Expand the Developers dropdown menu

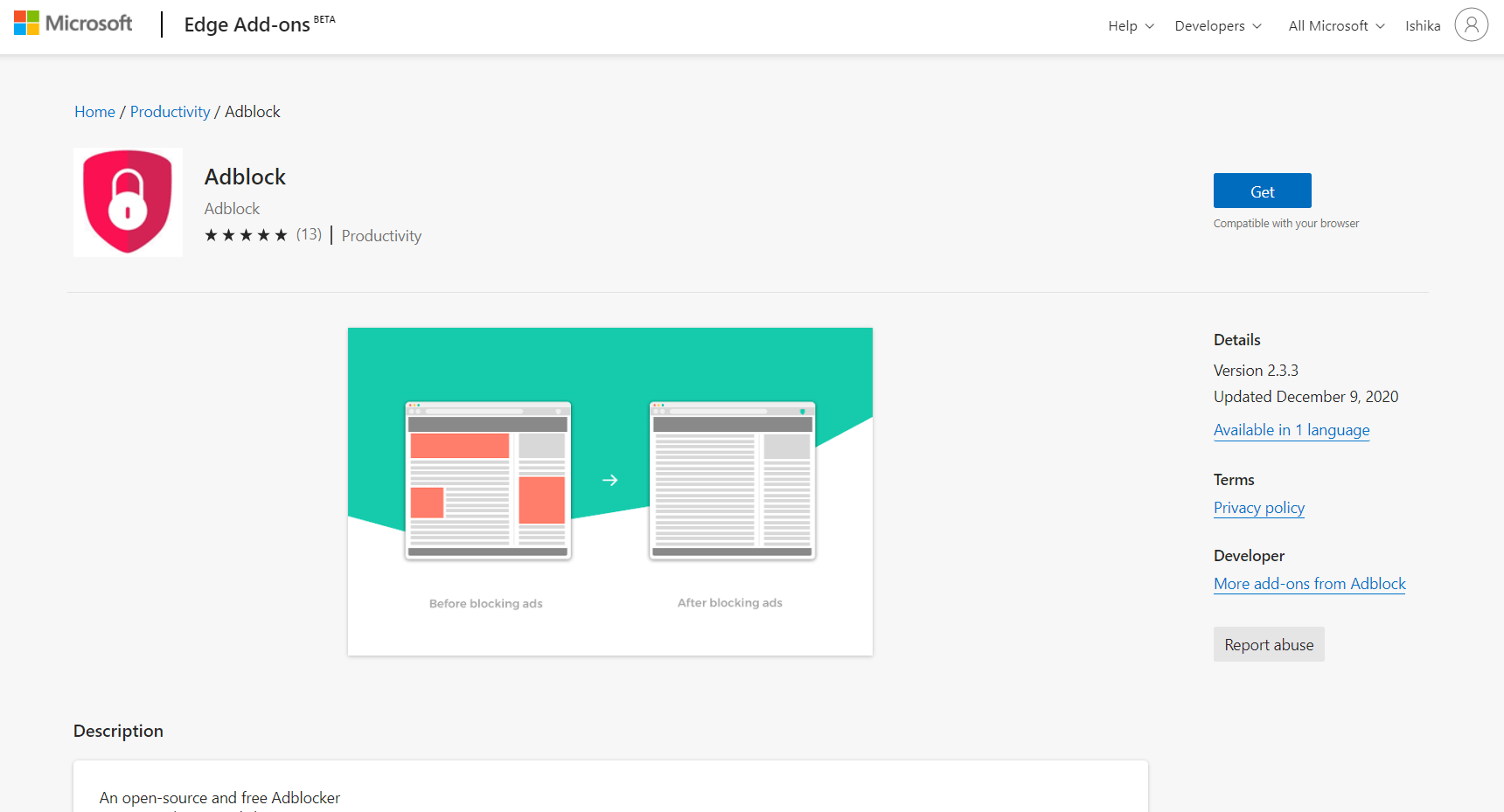(x=1217, y=26)
